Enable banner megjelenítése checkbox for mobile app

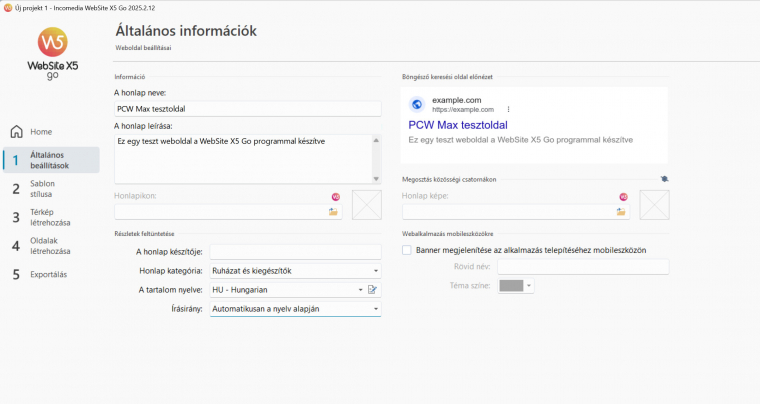coord(407,250)
